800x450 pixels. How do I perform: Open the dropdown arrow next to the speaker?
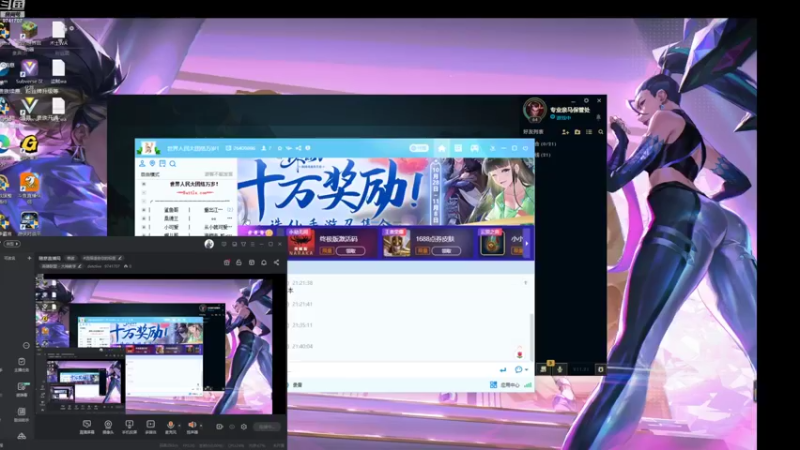click(201, 426)
